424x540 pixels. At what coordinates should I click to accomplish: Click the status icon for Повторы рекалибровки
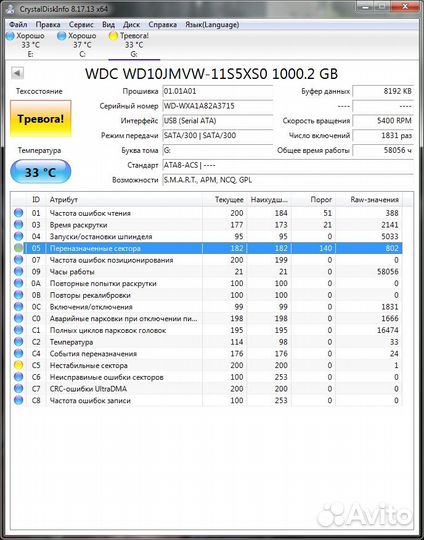coord(19,295)
